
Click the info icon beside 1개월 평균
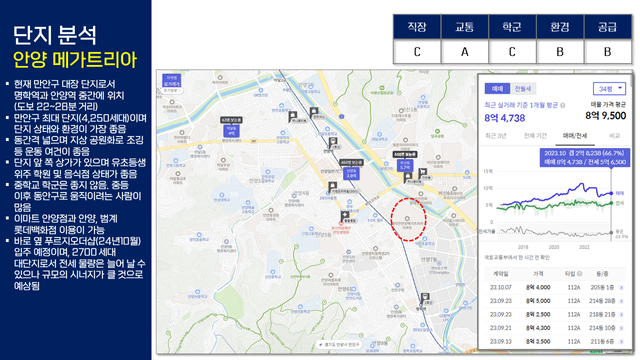(x=563, y=105)
